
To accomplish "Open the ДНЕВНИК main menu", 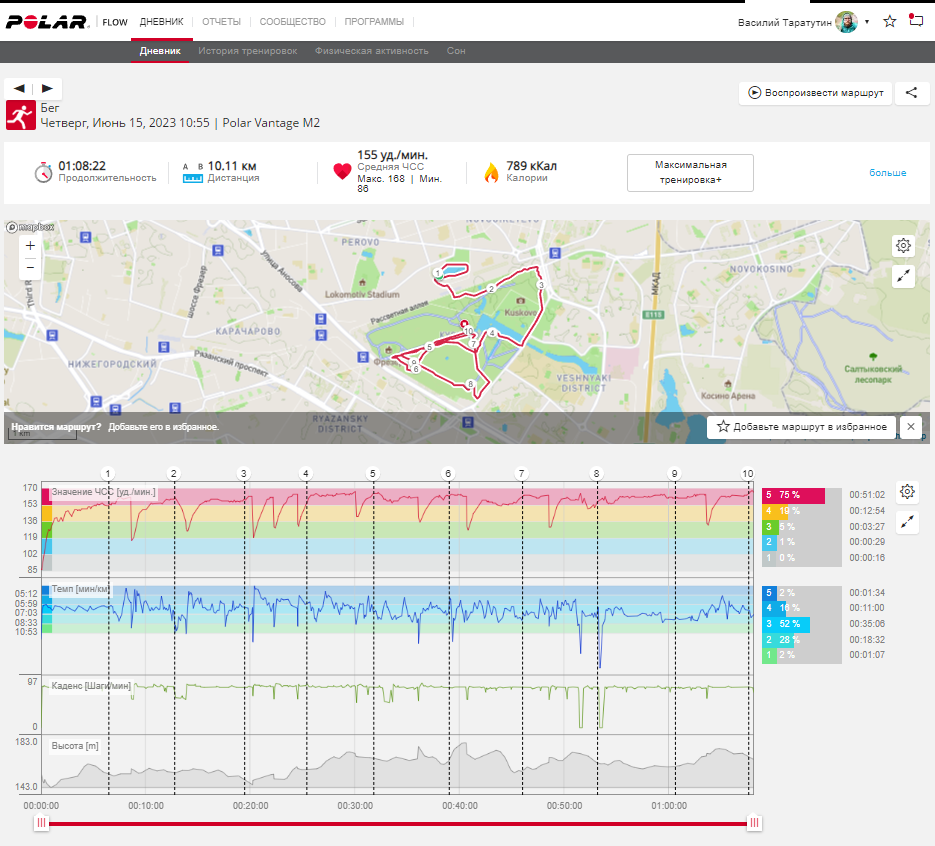I will (162, 22).
